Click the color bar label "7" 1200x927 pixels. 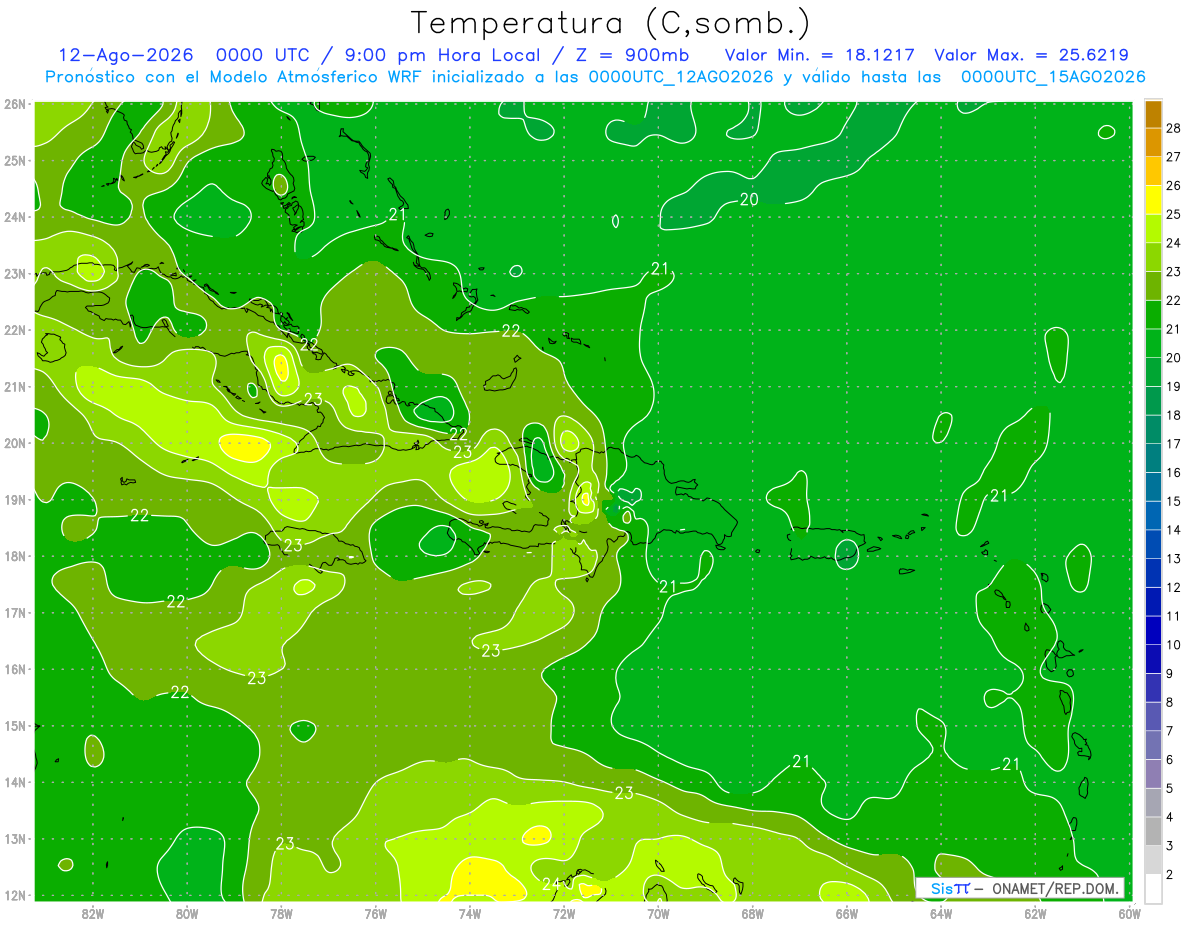[1169, 731]
